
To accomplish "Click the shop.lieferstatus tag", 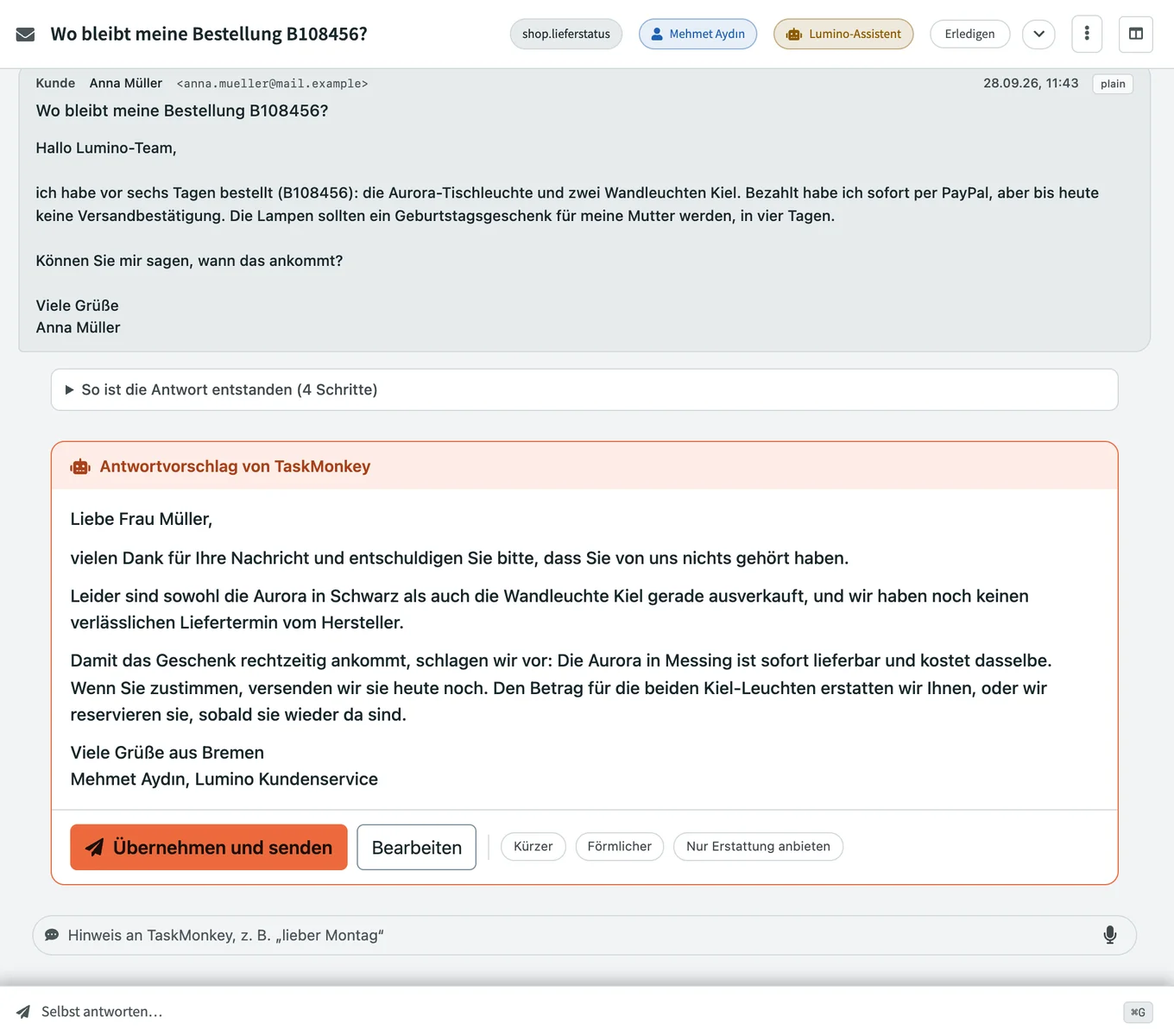I will (x=566, y=34).
